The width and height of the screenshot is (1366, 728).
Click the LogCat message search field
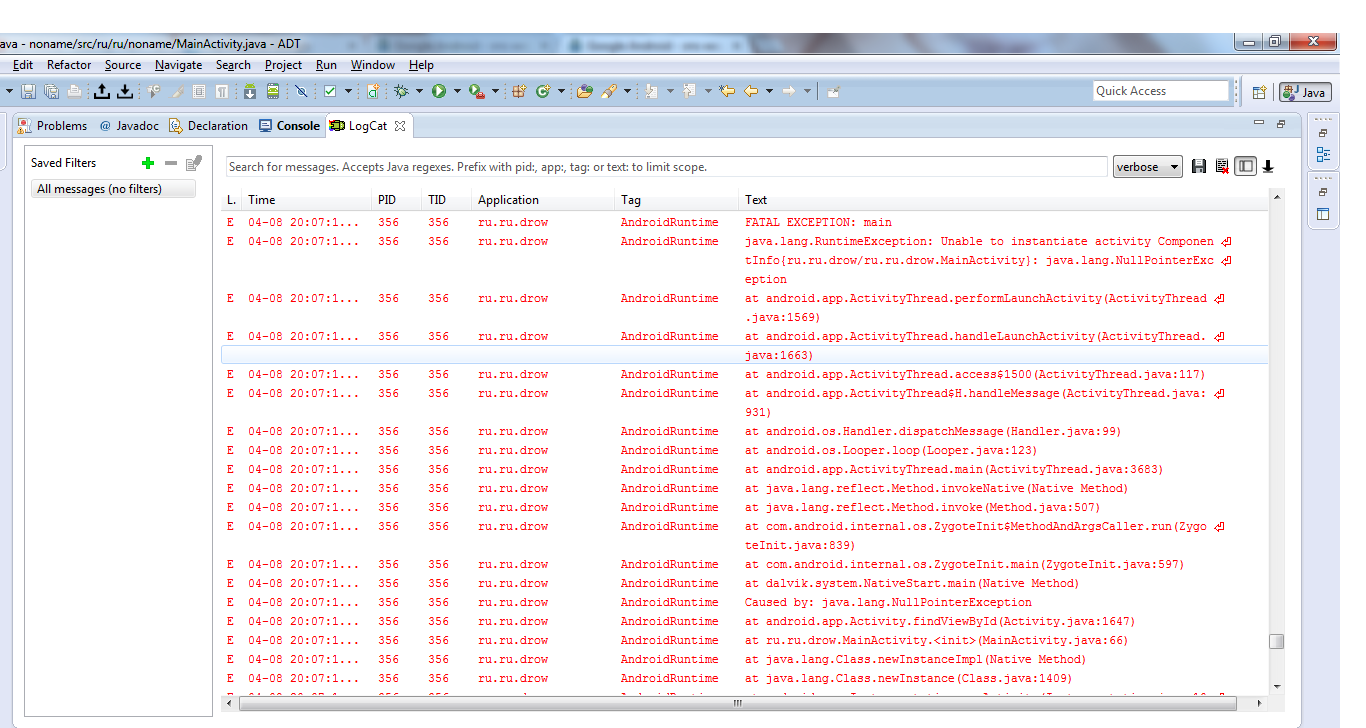point(666,167)
